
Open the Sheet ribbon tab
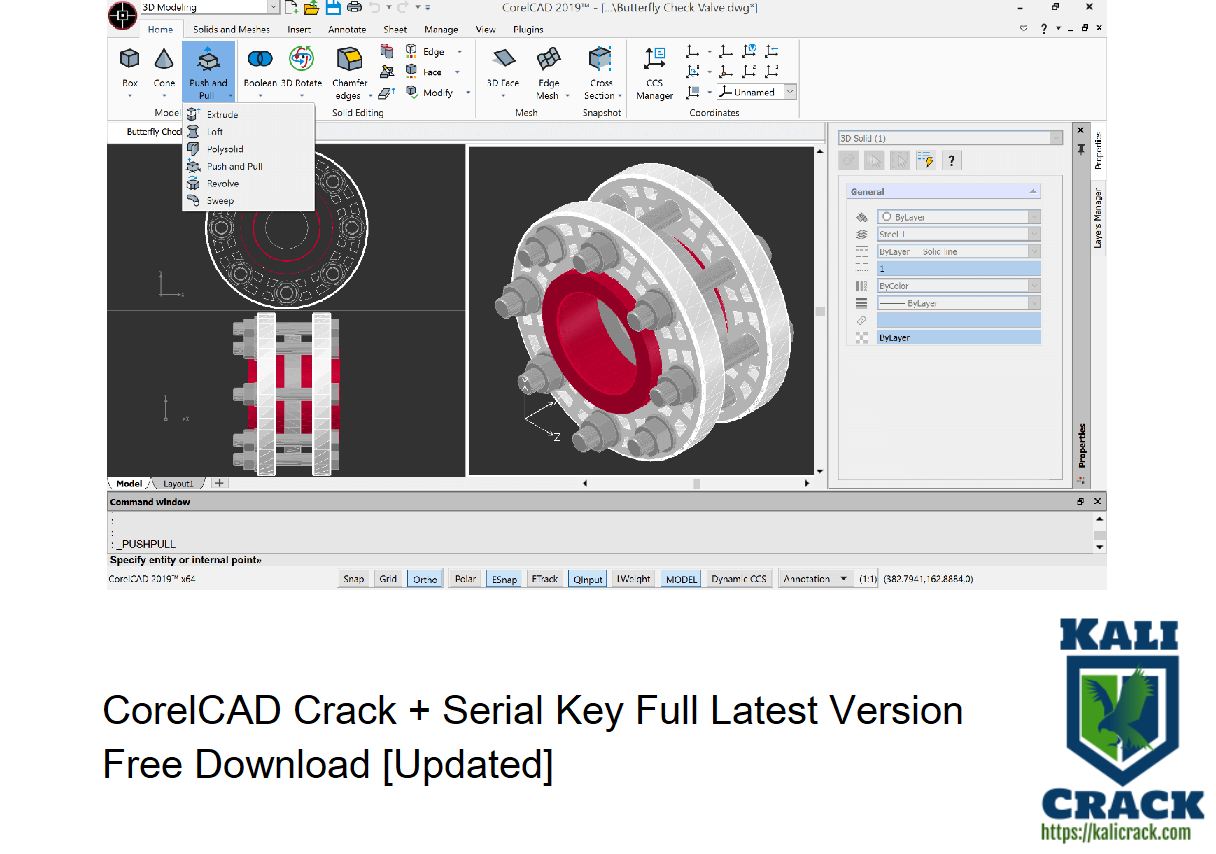395,29
